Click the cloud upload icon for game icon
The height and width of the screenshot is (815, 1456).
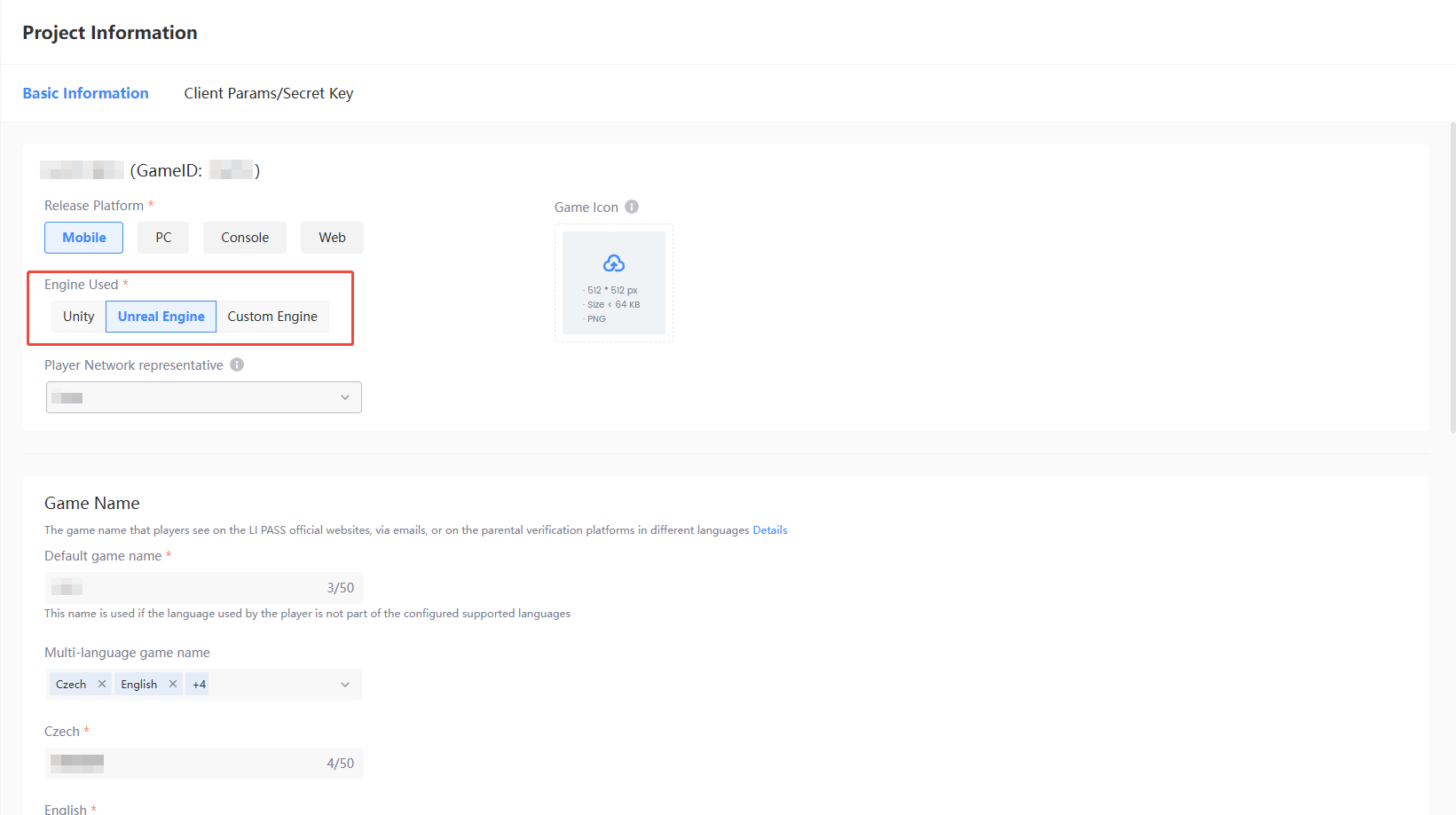pyautogui.click(x=614, y=263)
